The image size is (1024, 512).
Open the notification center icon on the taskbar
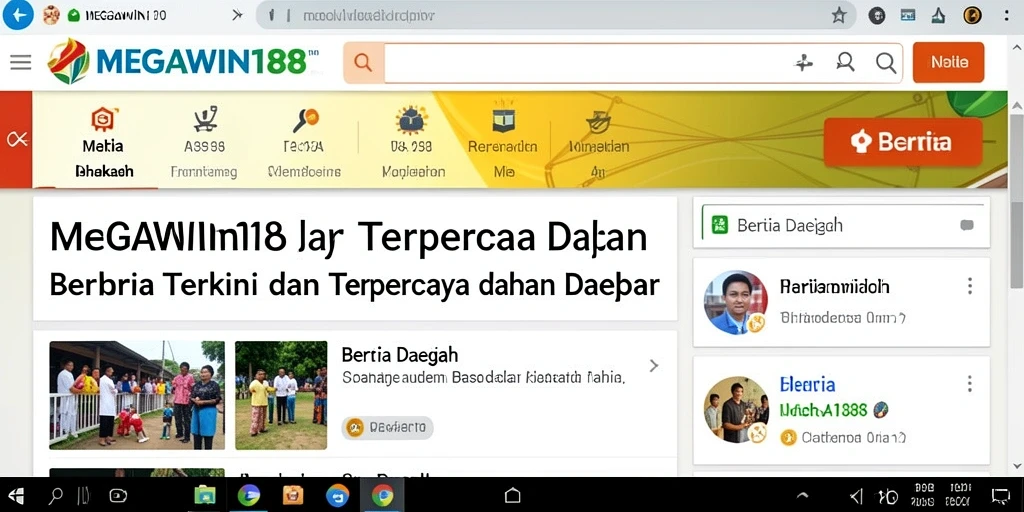(1000, 496)
